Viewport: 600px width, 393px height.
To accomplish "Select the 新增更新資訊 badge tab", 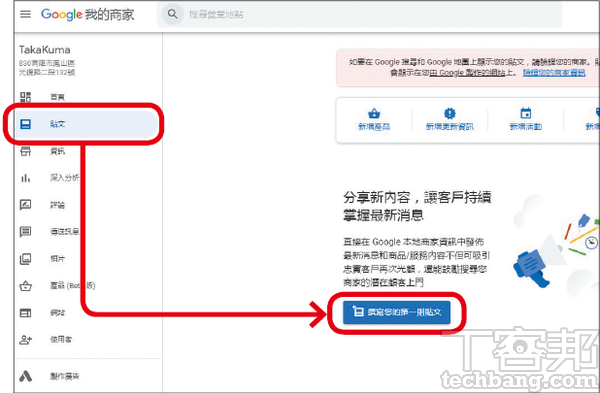I will [450, 119].
